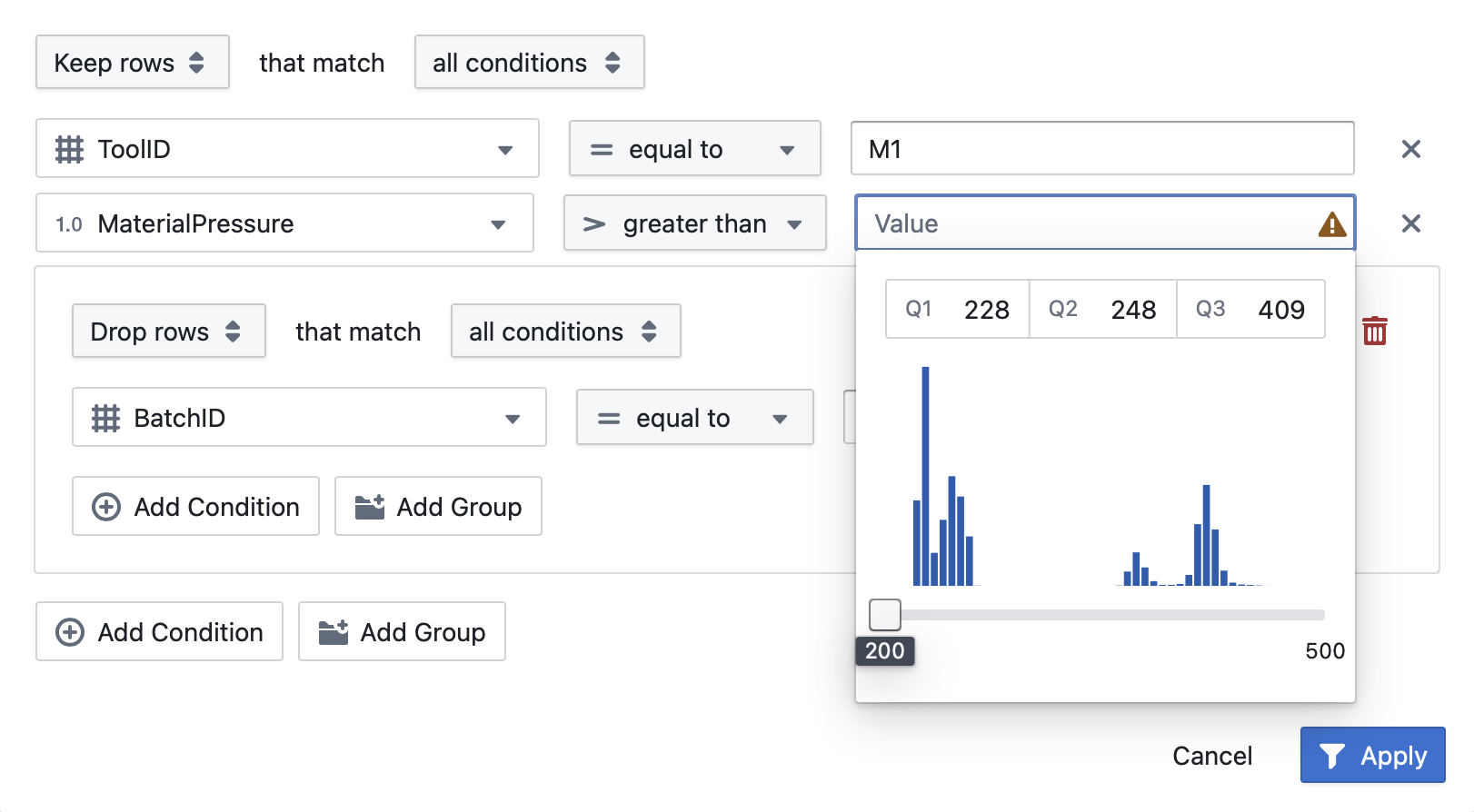
Task: Click the 1.0 numeric type icon beside MaterialPressure
Action: pyautogui.click(x=70, y=223)
